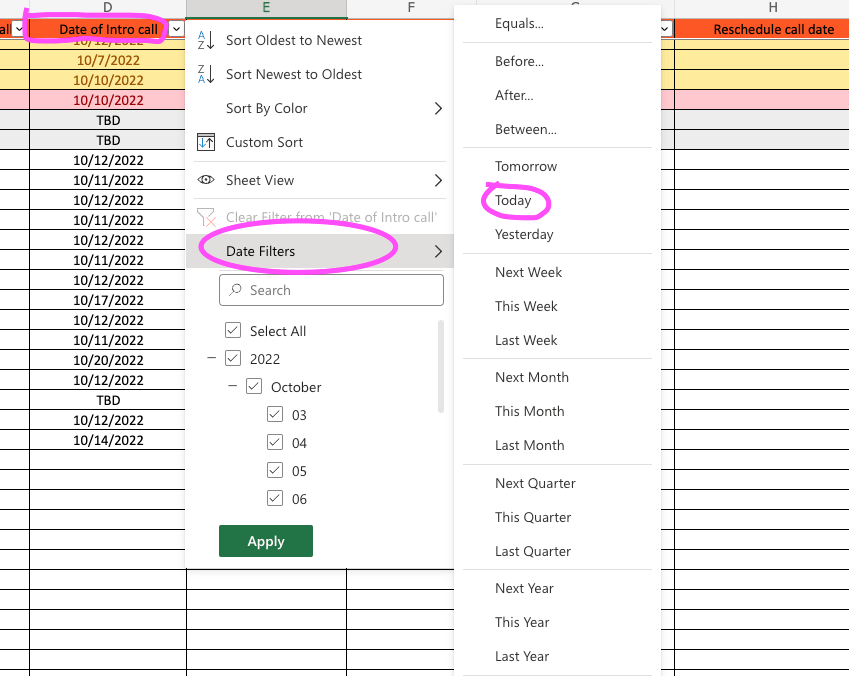Uncheck the 06 day checkbox
This screenshot has width=849, height=676.
[275, 499]
